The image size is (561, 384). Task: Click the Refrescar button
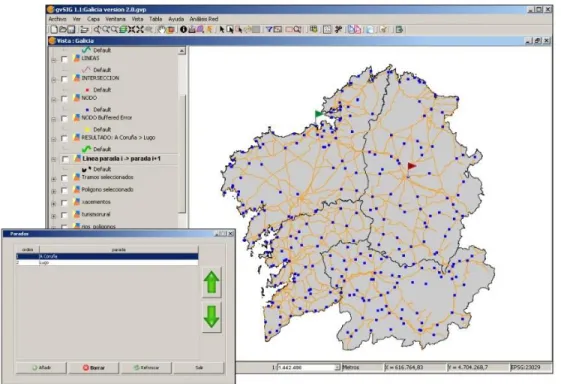[146, 368]
